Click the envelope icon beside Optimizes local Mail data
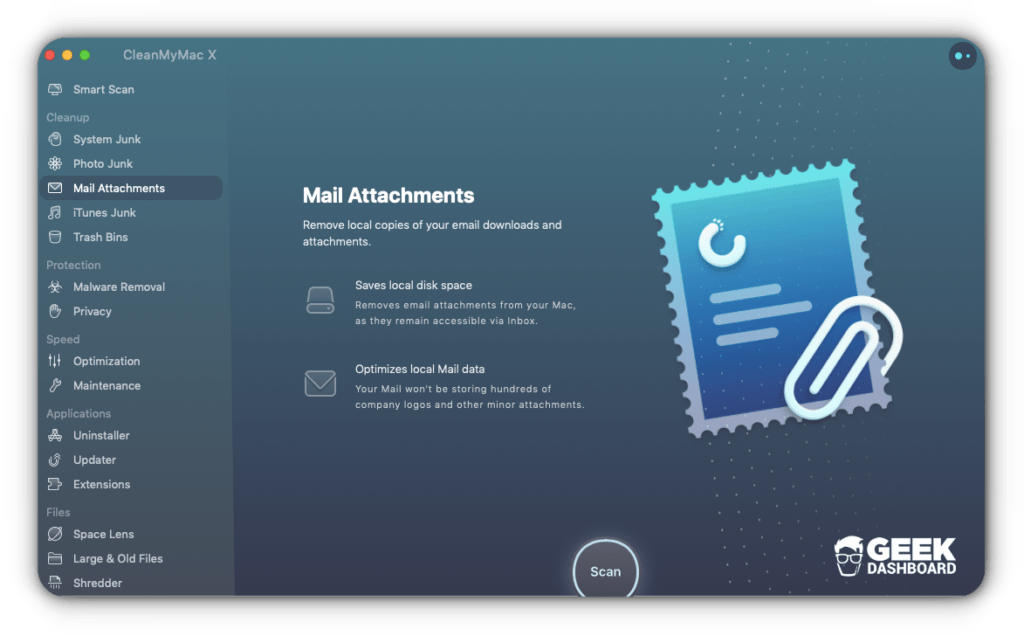1024x636 pixels. tap(320, 383)
